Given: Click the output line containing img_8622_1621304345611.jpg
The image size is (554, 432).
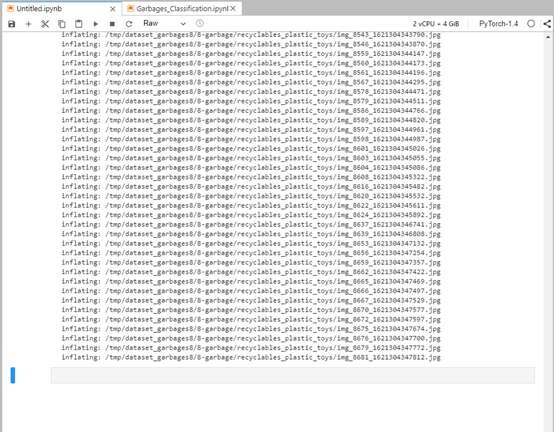Looking at the screenshot, I should coord(251,206).
